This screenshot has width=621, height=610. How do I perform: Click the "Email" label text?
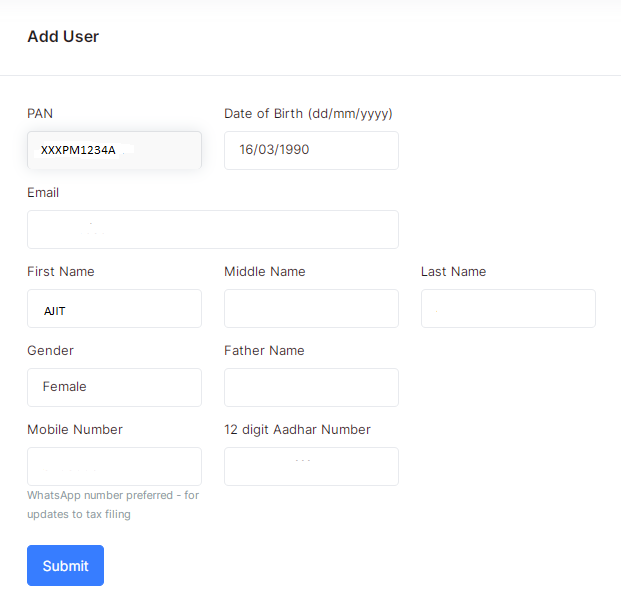click(x=43, y=193)
